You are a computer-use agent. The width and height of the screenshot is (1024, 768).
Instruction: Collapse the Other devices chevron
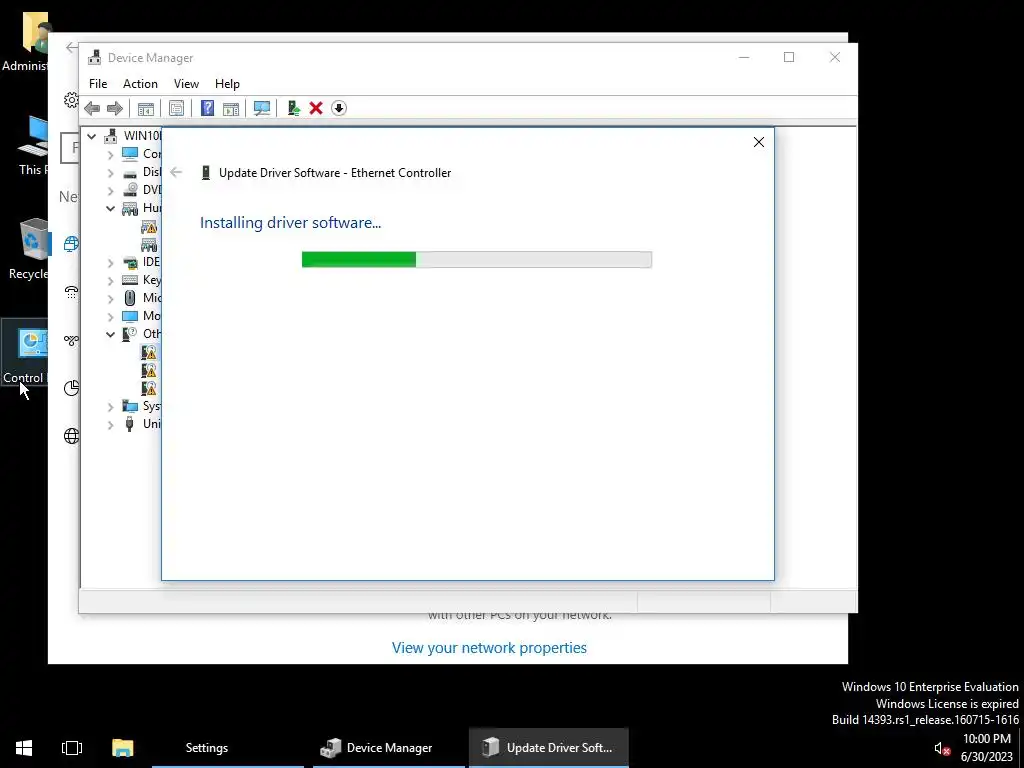(110, 334)
